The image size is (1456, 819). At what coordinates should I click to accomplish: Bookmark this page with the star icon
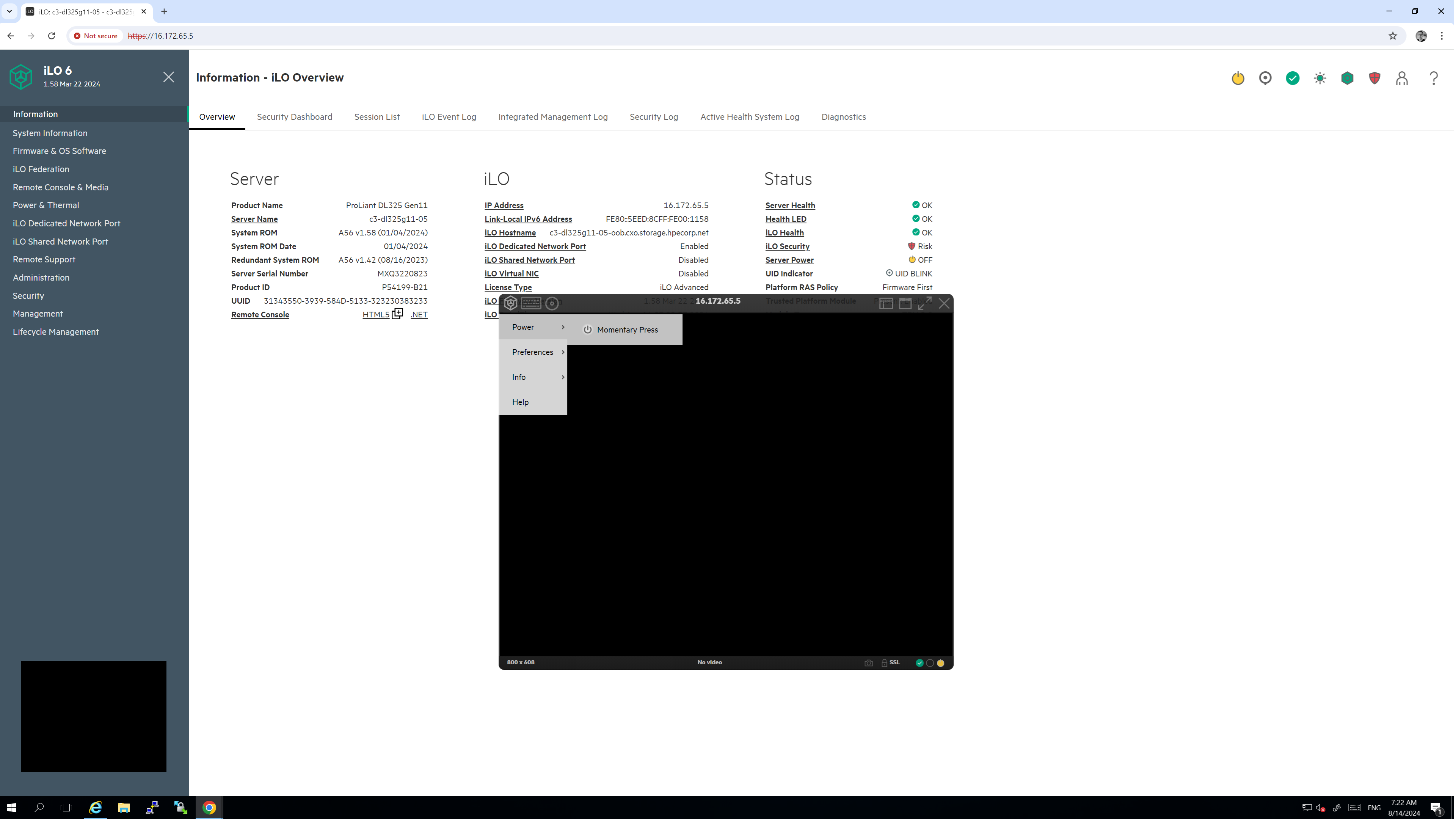pos(1393,36)
